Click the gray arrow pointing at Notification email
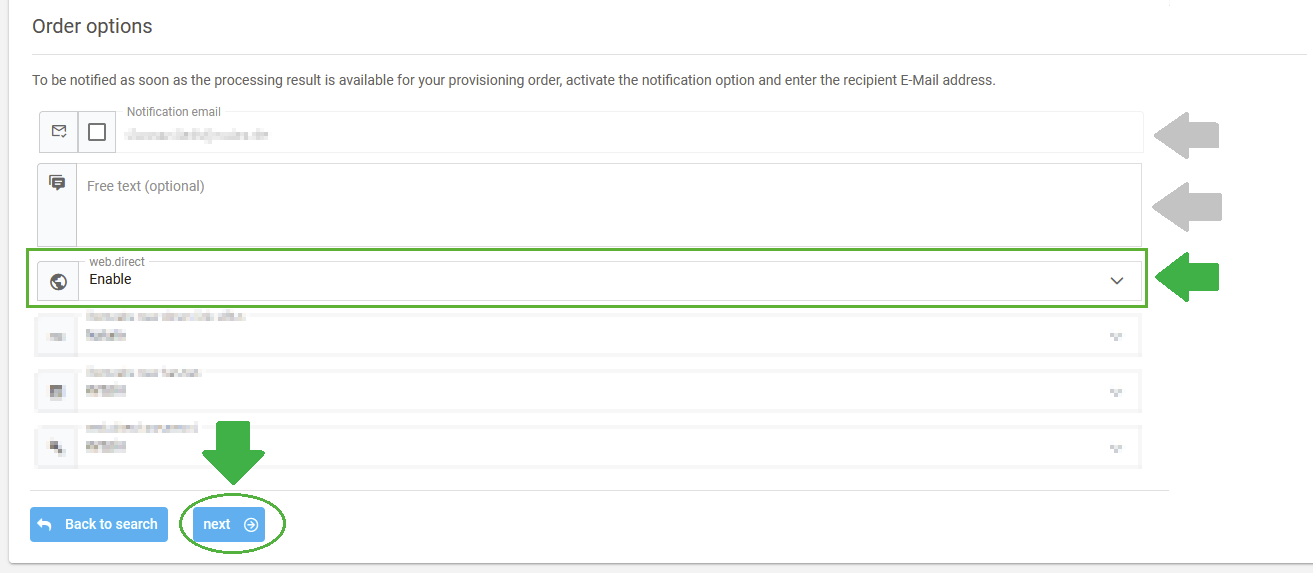1313x573 pixels. [x=1187, y=135]
